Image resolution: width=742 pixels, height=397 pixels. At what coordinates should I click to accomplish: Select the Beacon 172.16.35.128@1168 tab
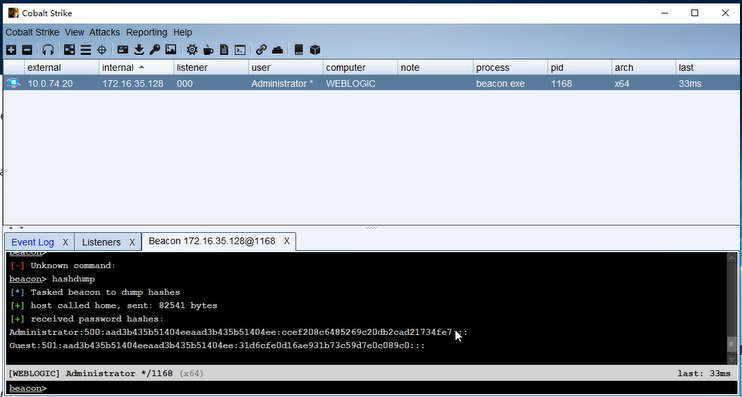tap(212, 241)
